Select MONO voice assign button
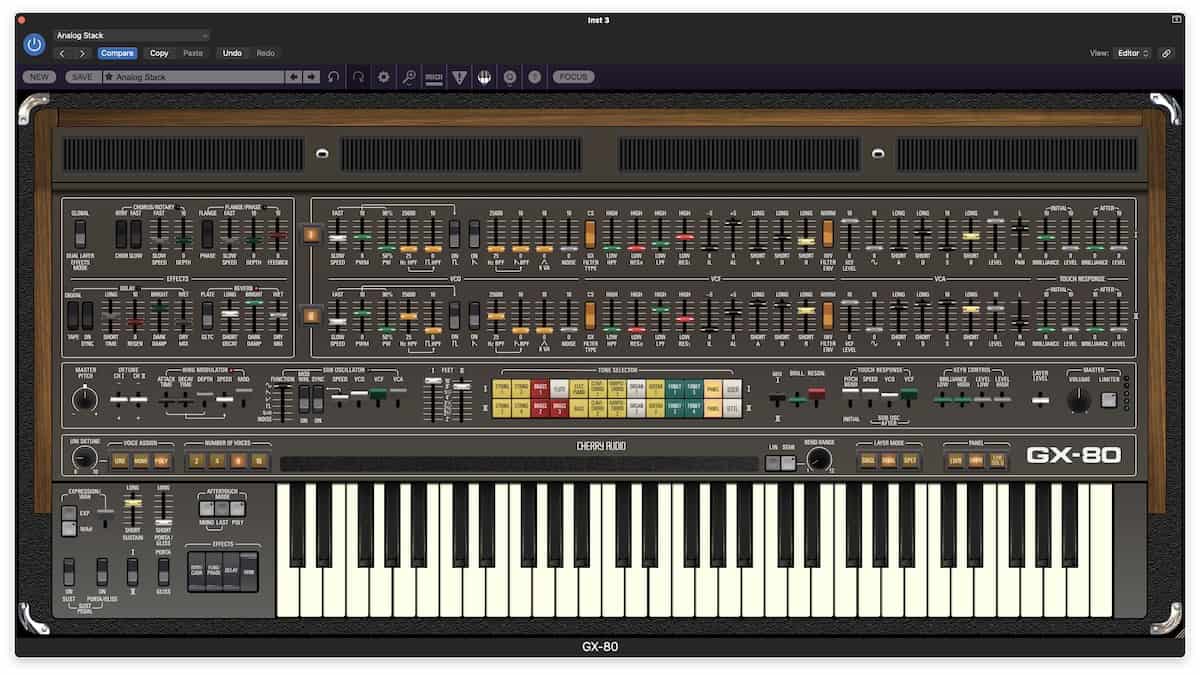Screen dimensions: 1200x675 [x=140, y=460]
